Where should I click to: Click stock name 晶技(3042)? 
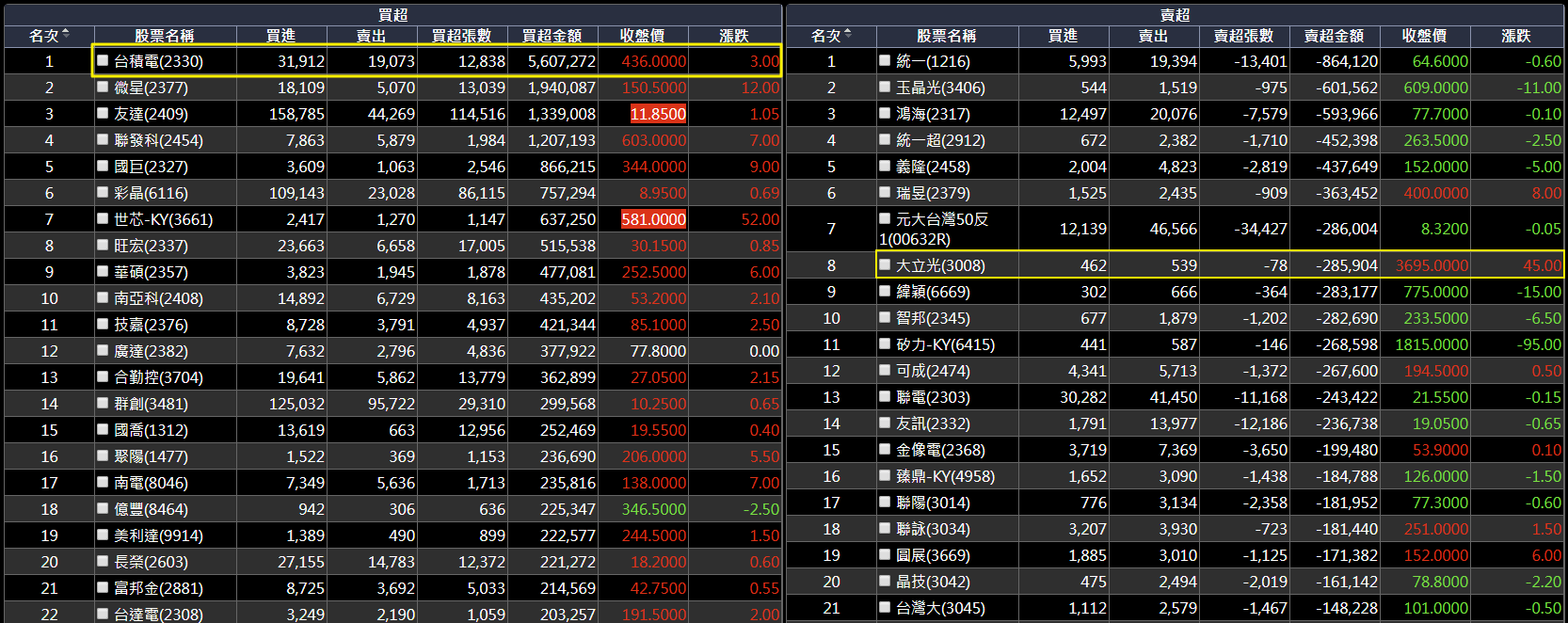pyautogui.click(x=933, y=582)
